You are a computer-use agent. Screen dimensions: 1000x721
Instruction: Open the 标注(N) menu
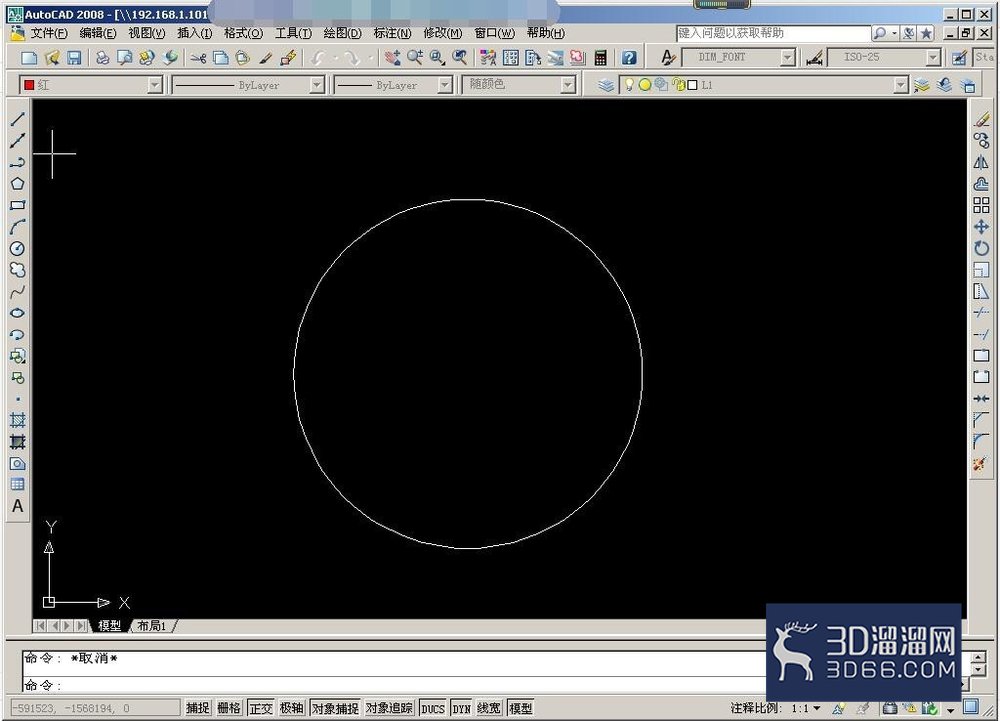392,33
